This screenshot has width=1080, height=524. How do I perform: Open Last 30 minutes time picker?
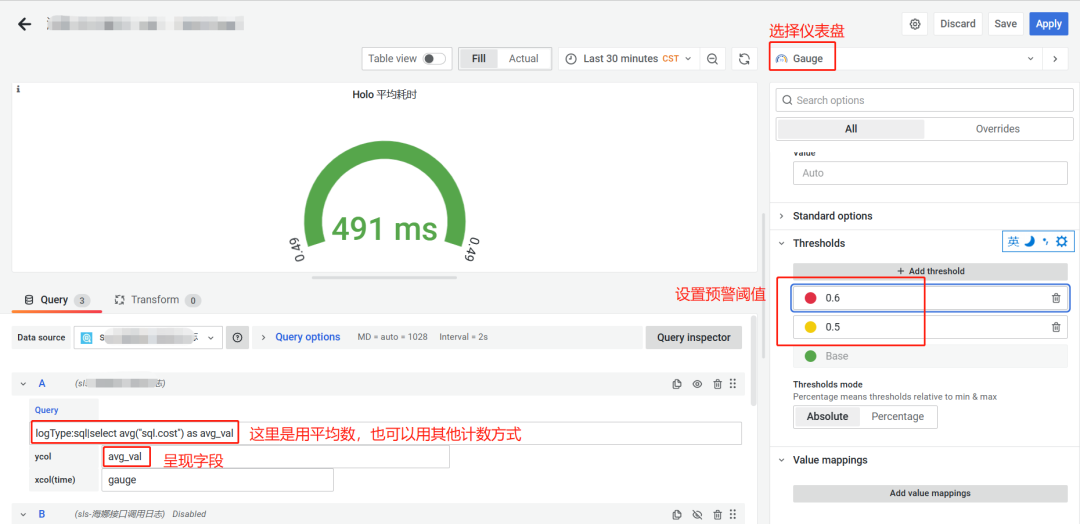(628, 59)
